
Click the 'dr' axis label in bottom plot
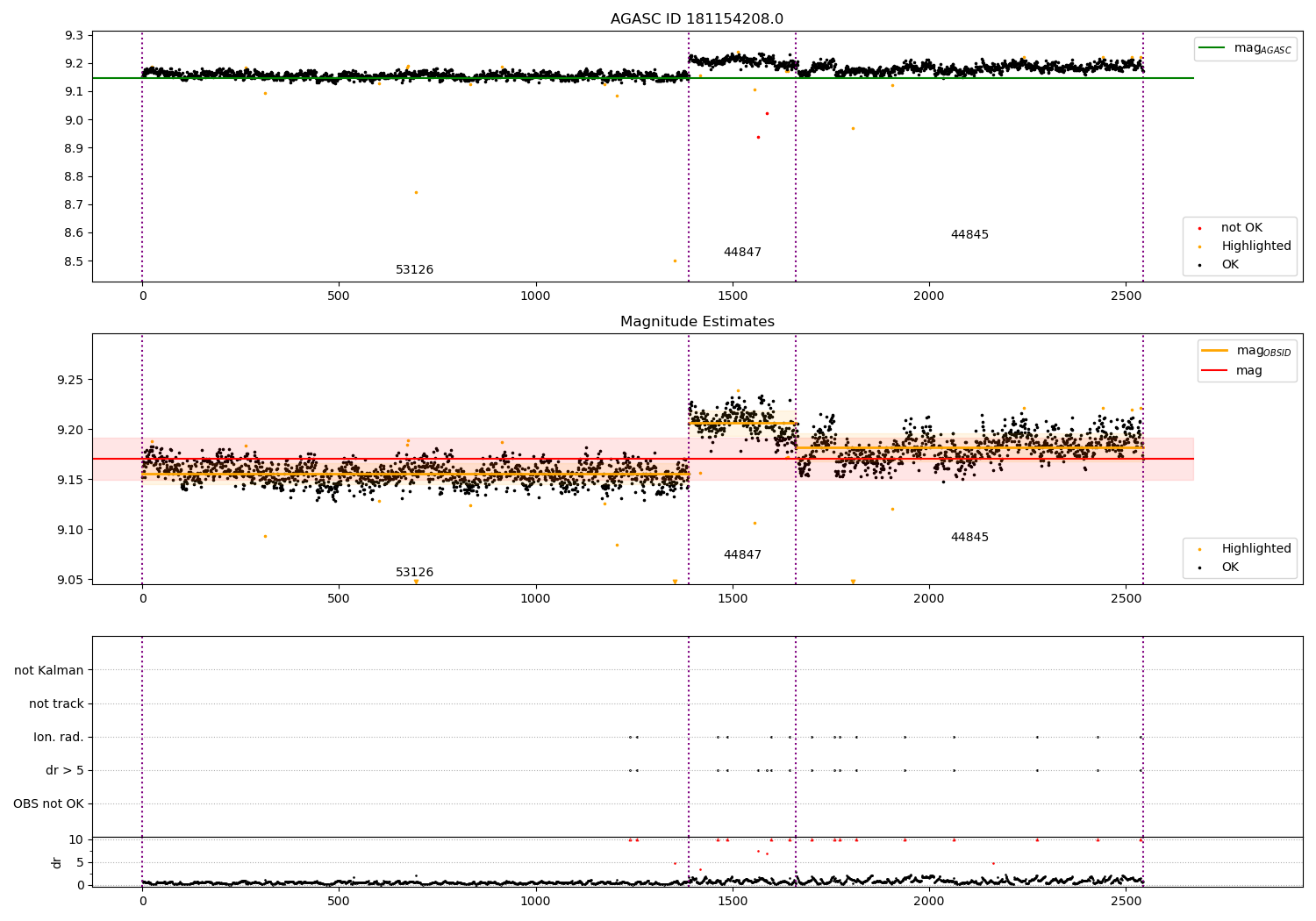click(57, 862)
